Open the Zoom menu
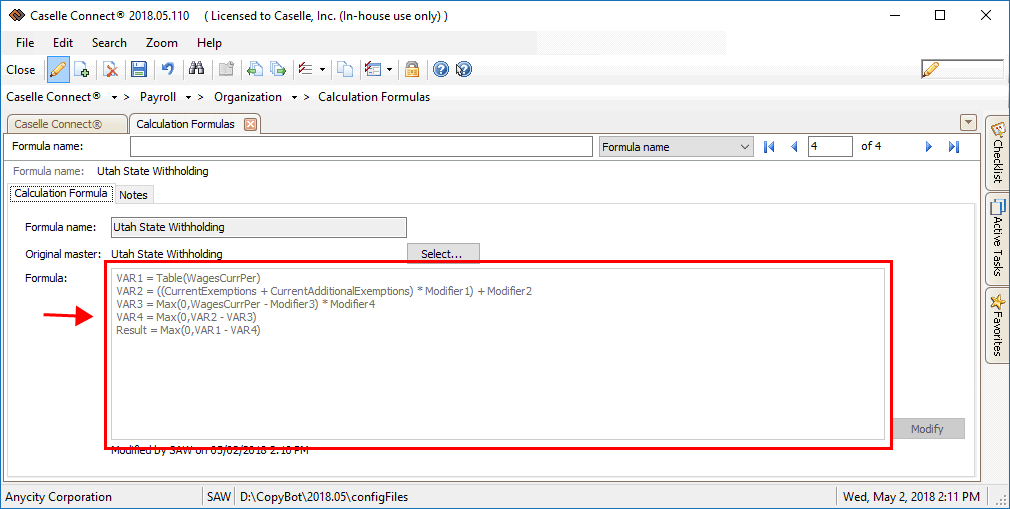 click(x=162, y=43)
